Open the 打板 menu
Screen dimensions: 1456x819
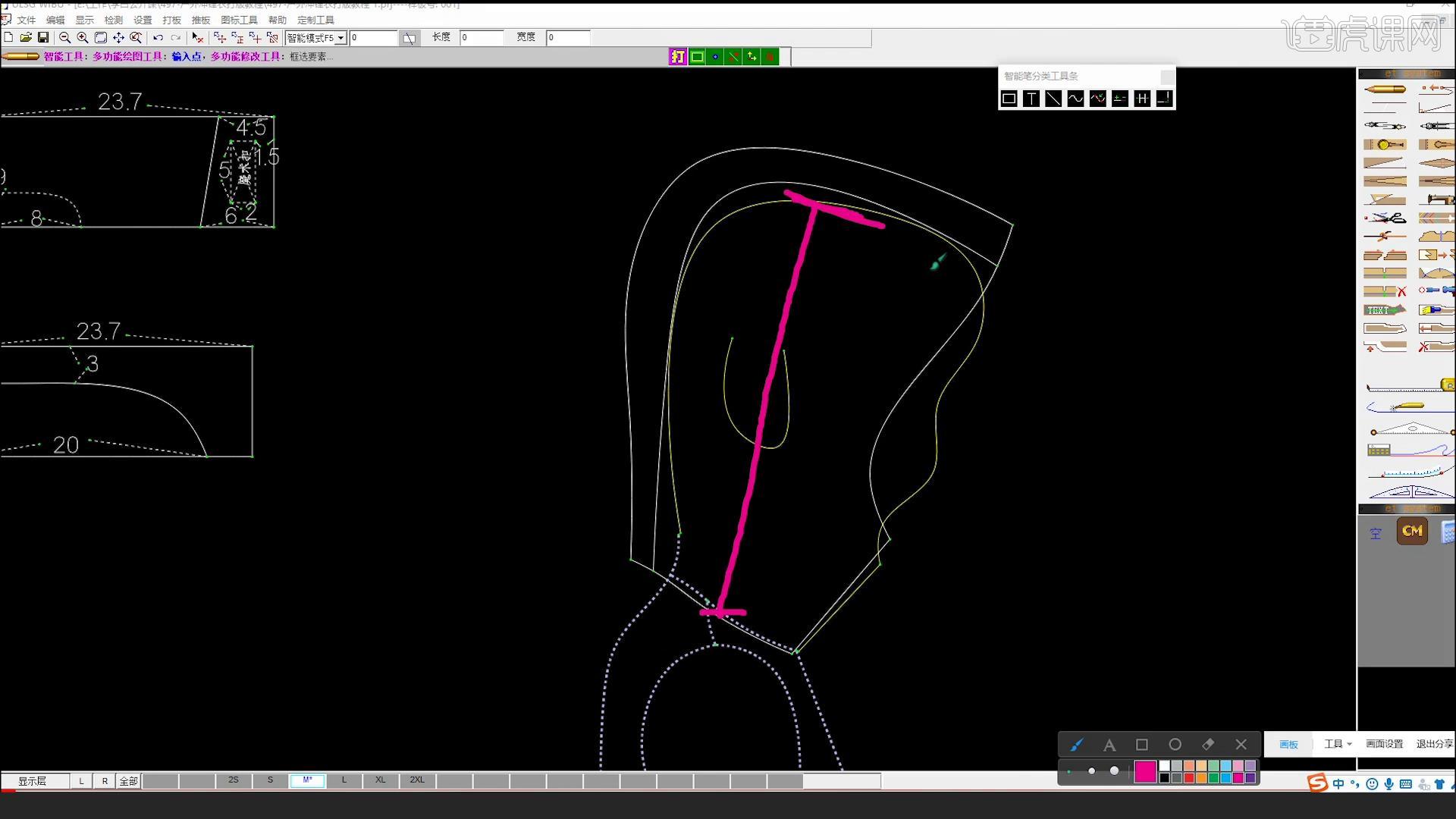171,20
